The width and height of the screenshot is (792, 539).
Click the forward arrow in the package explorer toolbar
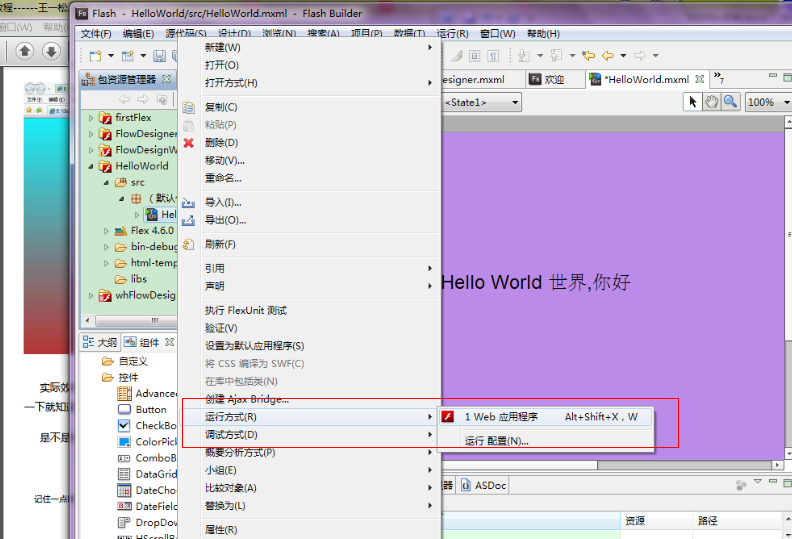click(143, 99)
